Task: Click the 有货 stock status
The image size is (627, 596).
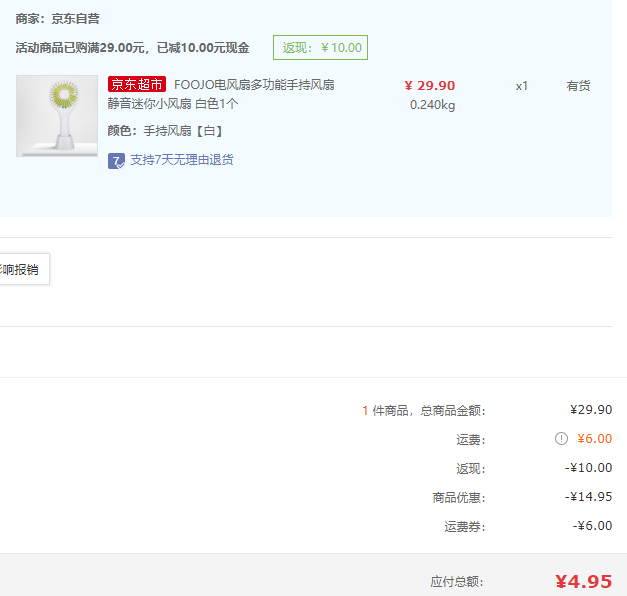Action: point(578,86)
